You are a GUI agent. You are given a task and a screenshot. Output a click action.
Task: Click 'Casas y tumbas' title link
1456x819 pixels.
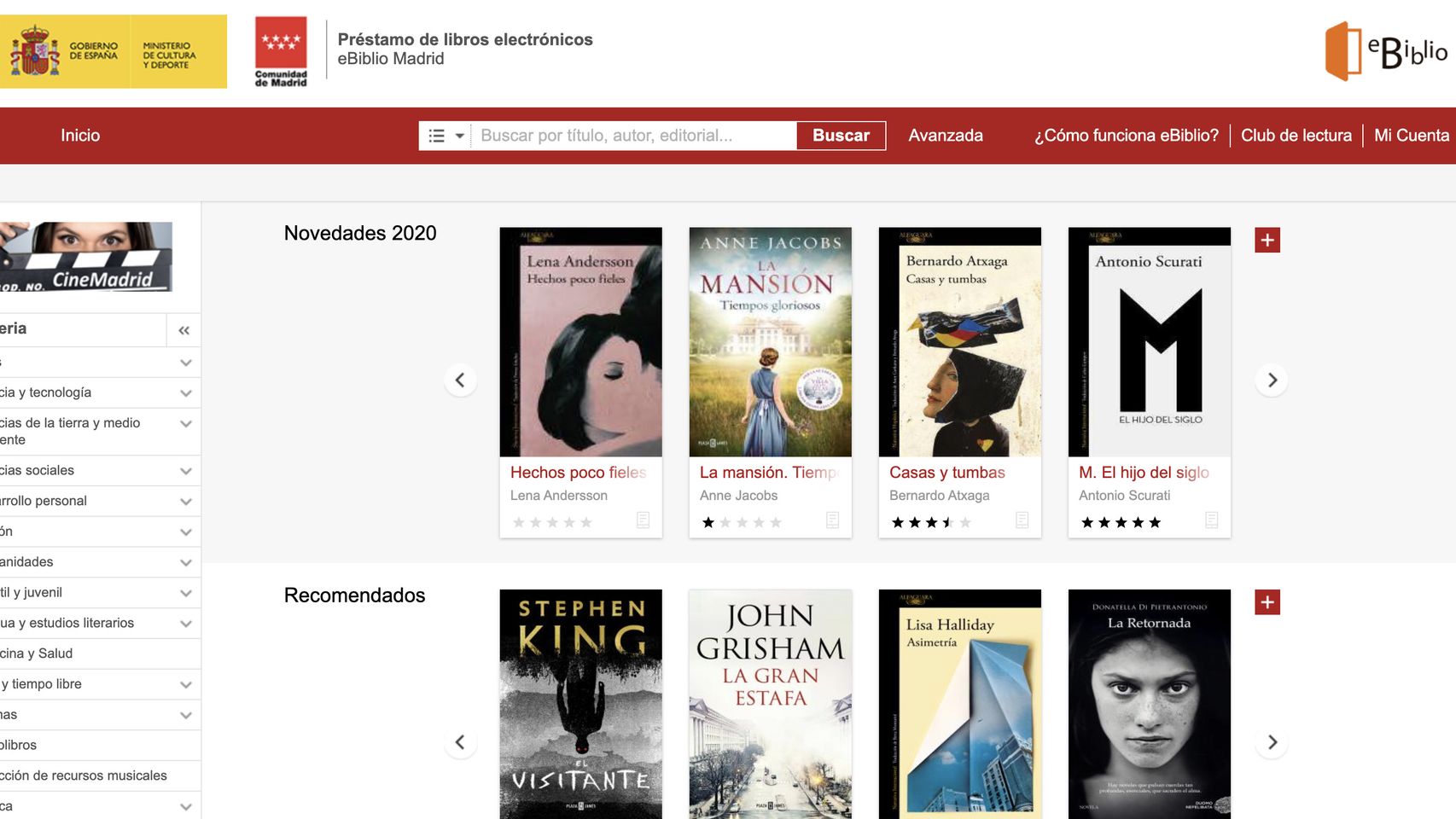tap(947, 473)
